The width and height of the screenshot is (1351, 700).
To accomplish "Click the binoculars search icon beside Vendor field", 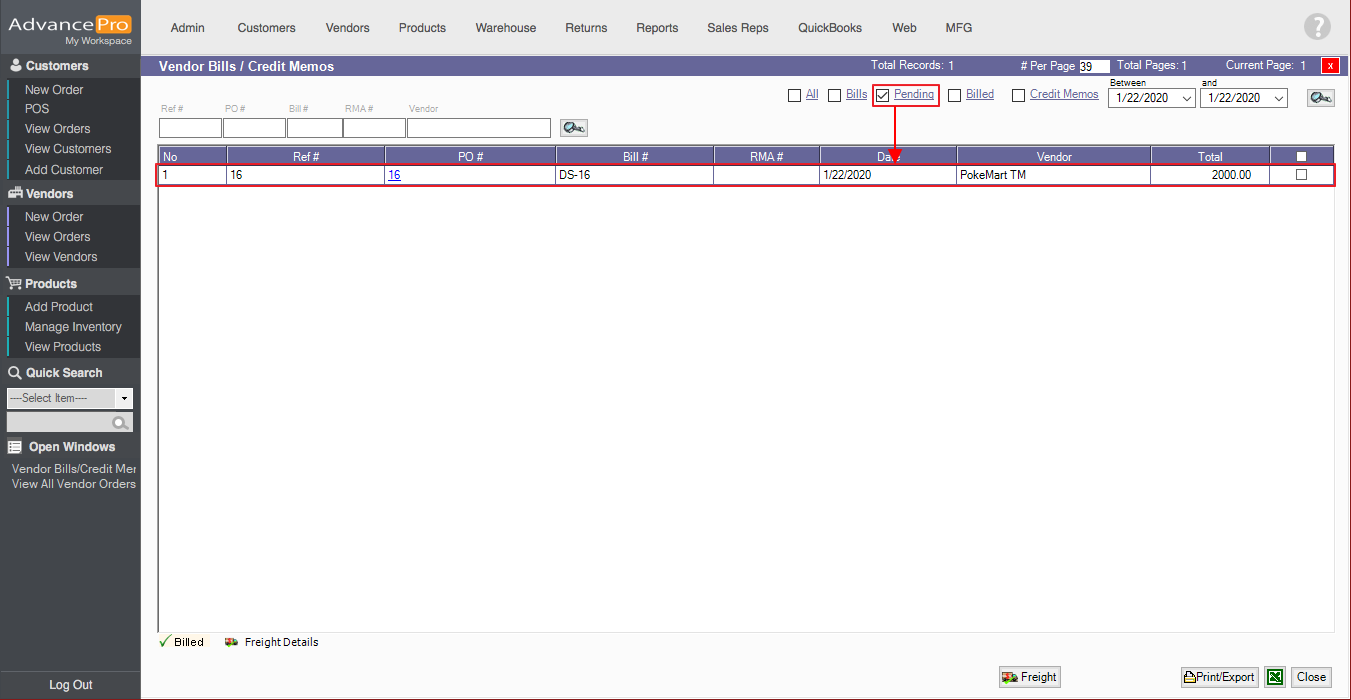I will pos(573,128).
